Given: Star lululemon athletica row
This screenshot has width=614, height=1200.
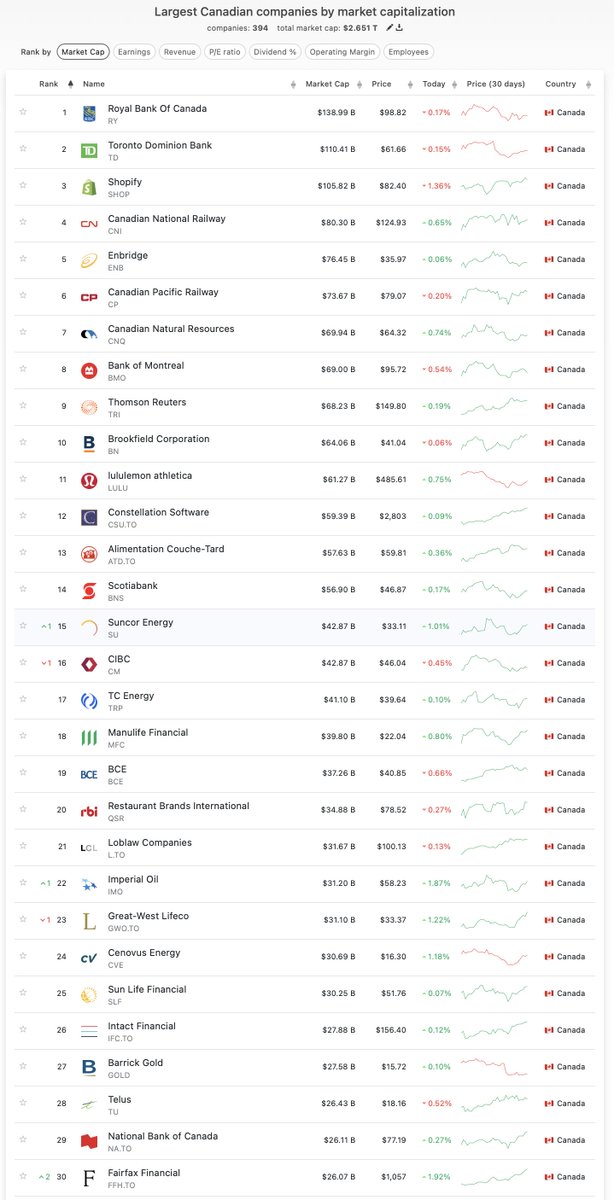Looking at the screenshot, I should 23,480.
